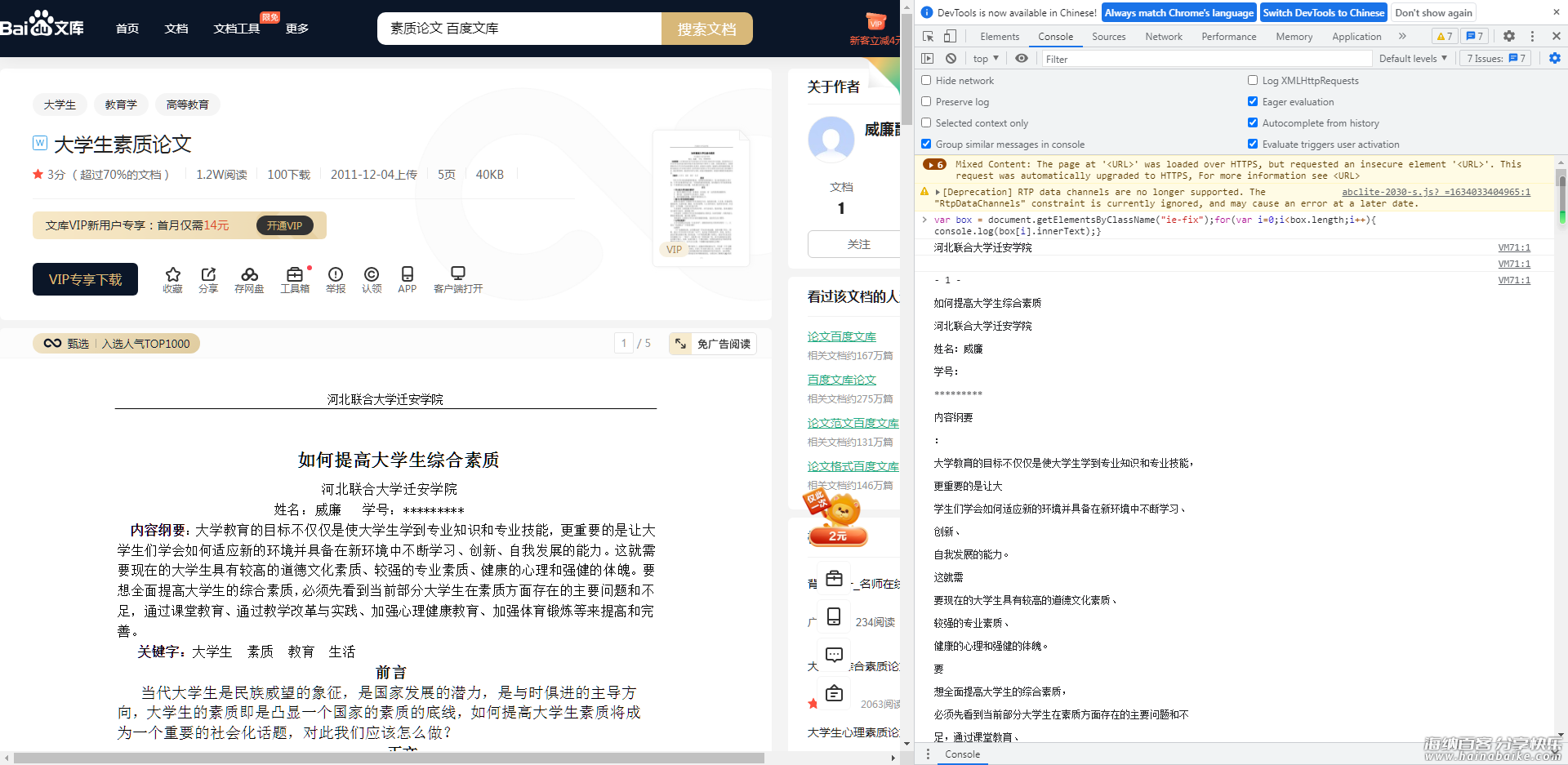The height and width of the screenshot is (765, 1568).
Task: Open the Default levels dropdown
Action: point(1413,59)
